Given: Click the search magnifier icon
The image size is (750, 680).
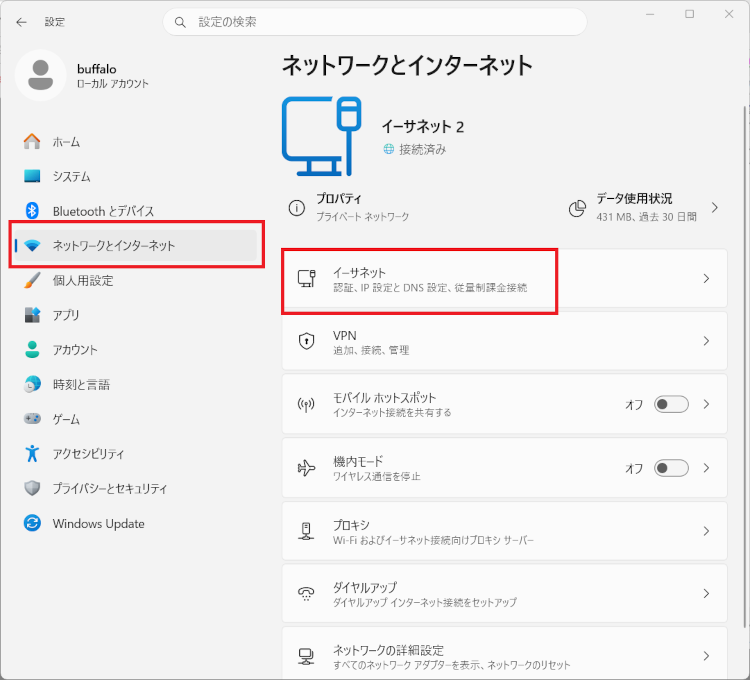Looking at the screenshot, I should (180, 22).
